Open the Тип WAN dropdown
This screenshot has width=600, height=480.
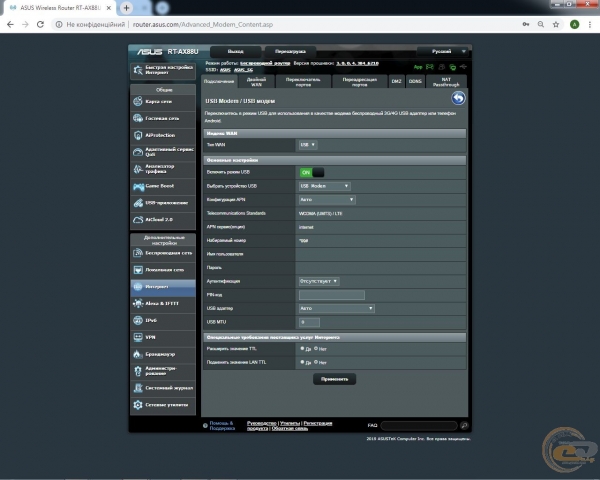click(x=308, y=145)
